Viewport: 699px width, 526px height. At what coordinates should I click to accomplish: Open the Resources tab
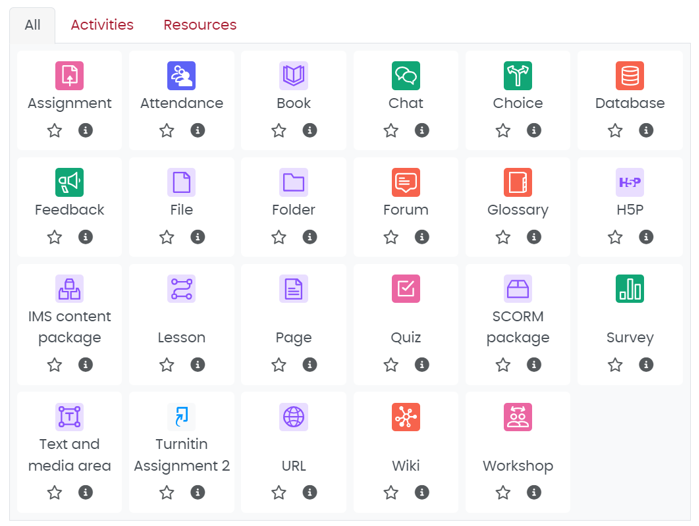pyautogui.click(x=200, y=24)
